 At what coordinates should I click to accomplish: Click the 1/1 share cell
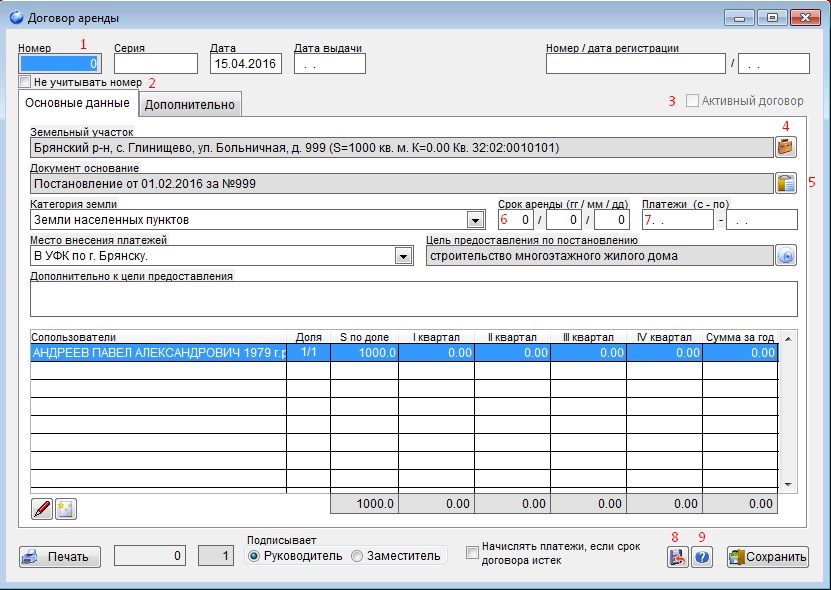pyautogui.click(x=308, y=353)
